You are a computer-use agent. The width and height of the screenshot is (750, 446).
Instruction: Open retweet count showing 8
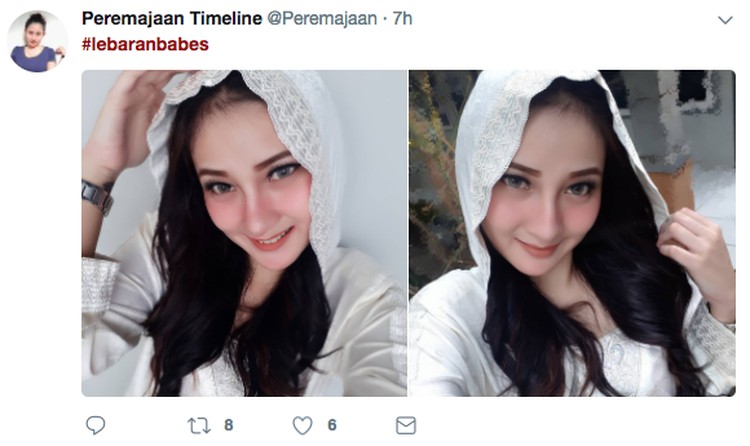tap(229, 425)
